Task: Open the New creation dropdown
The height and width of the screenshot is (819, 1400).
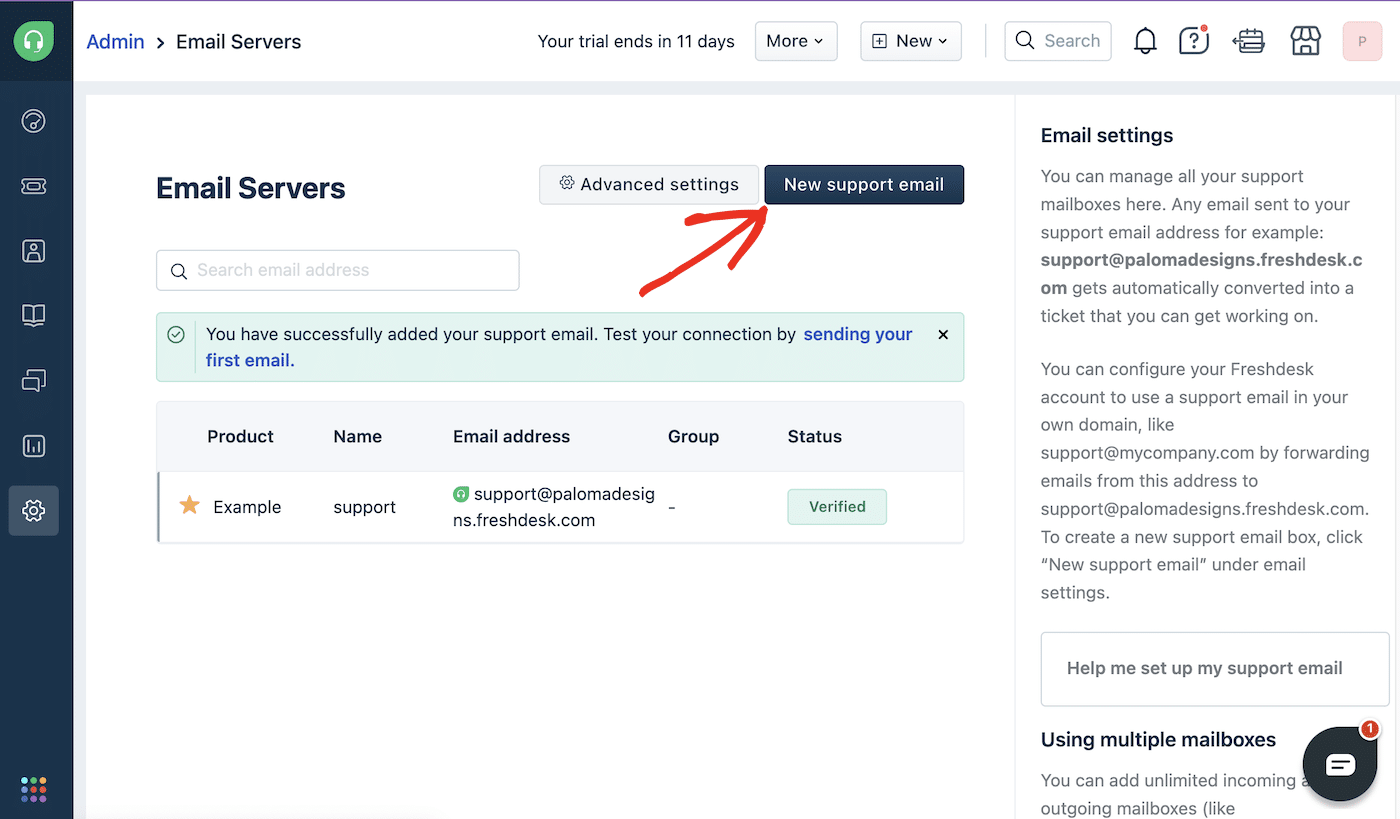Action: pyautogui.click(x=910, y=41)
